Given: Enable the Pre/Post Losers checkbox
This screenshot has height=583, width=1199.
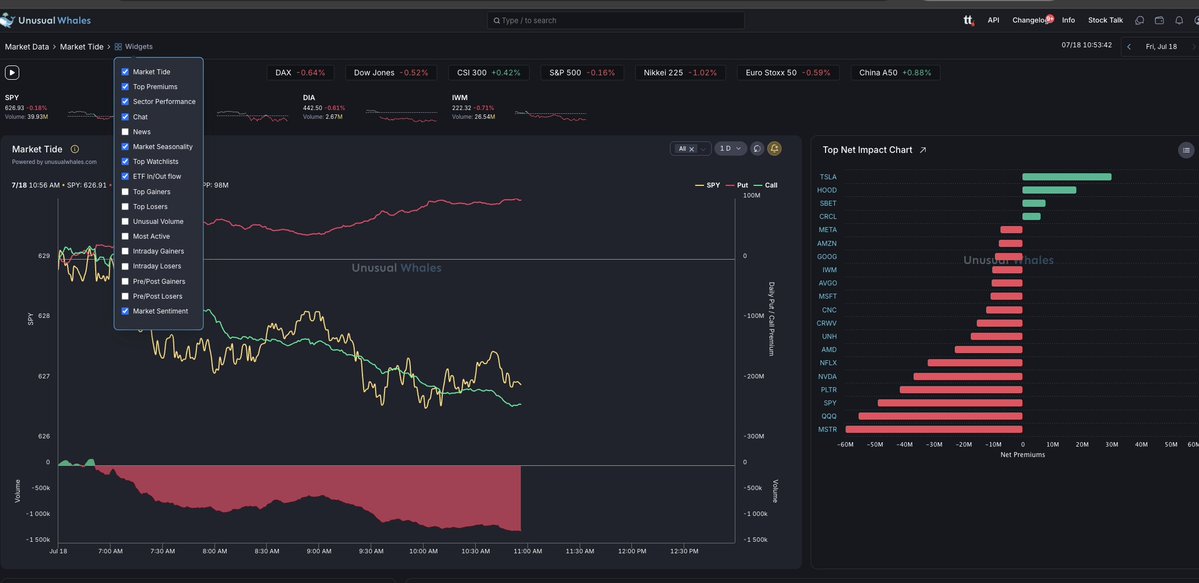Looking at the screenshot, I should (125, 296).
